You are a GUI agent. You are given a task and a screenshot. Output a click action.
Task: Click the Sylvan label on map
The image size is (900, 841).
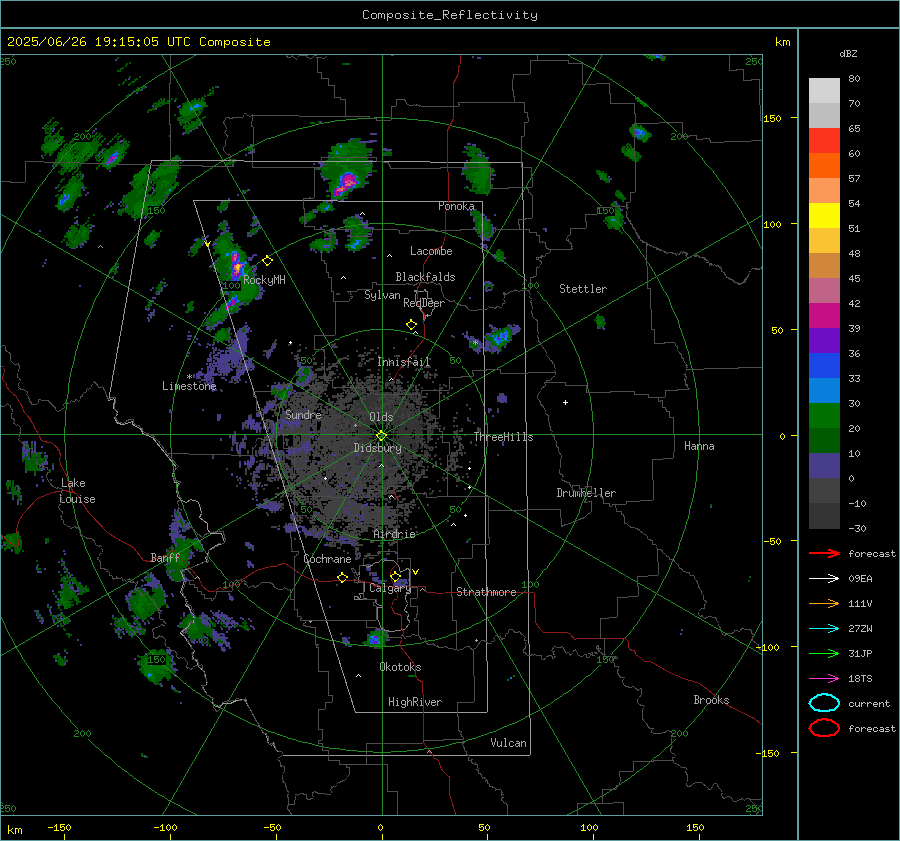382,295
